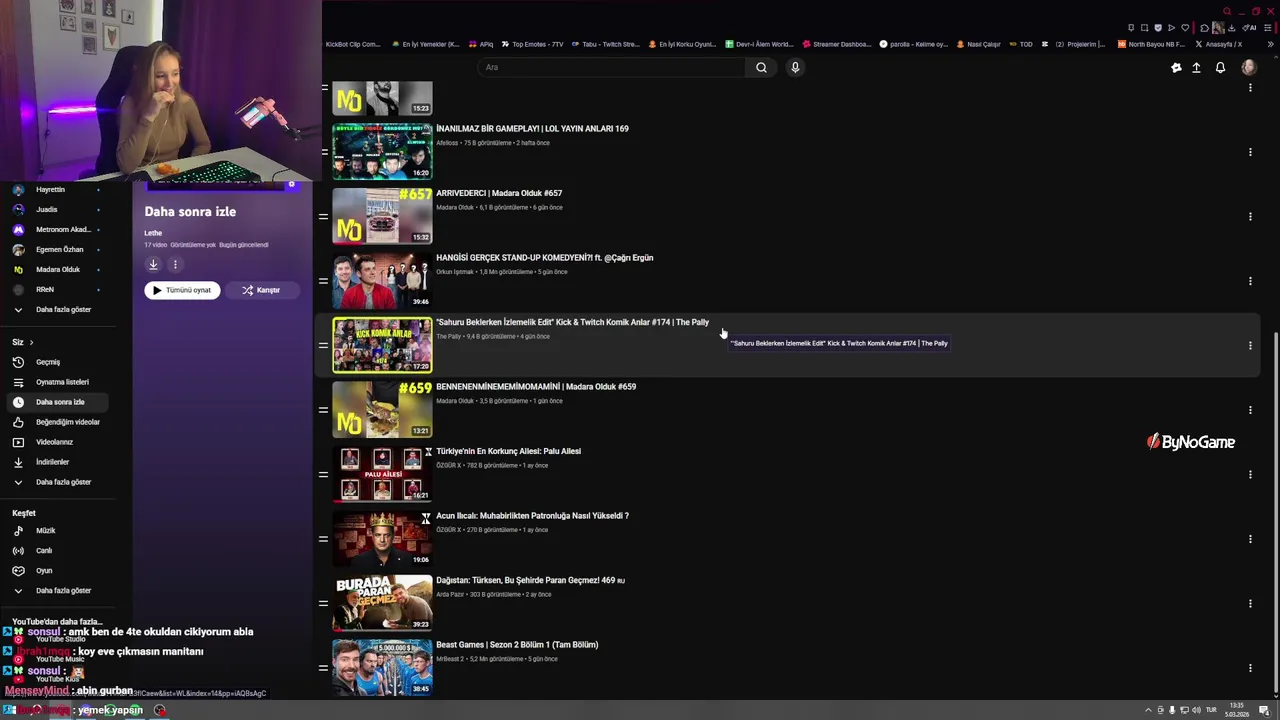Open Hayrettin subscription channel

point(58,190)
